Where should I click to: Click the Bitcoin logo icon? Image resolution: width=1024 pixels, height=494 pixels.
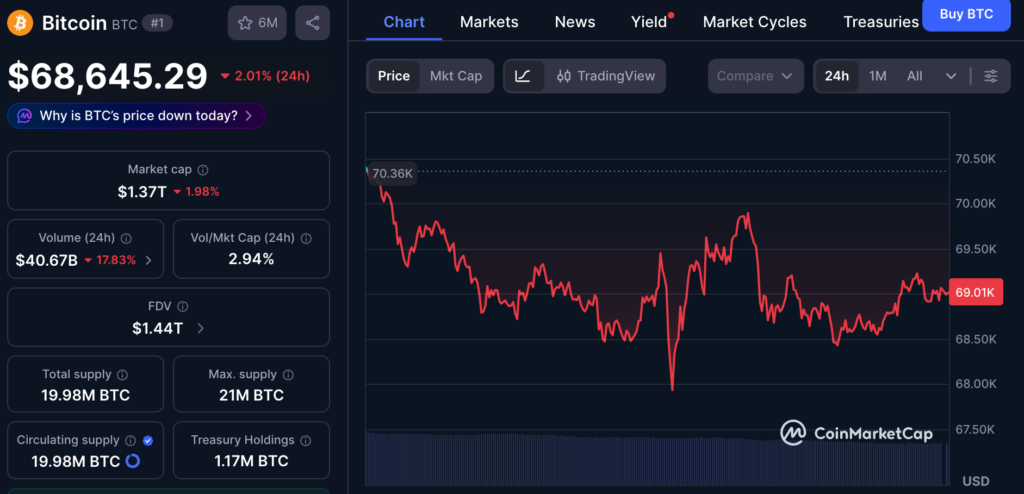[x=20, y=22]
